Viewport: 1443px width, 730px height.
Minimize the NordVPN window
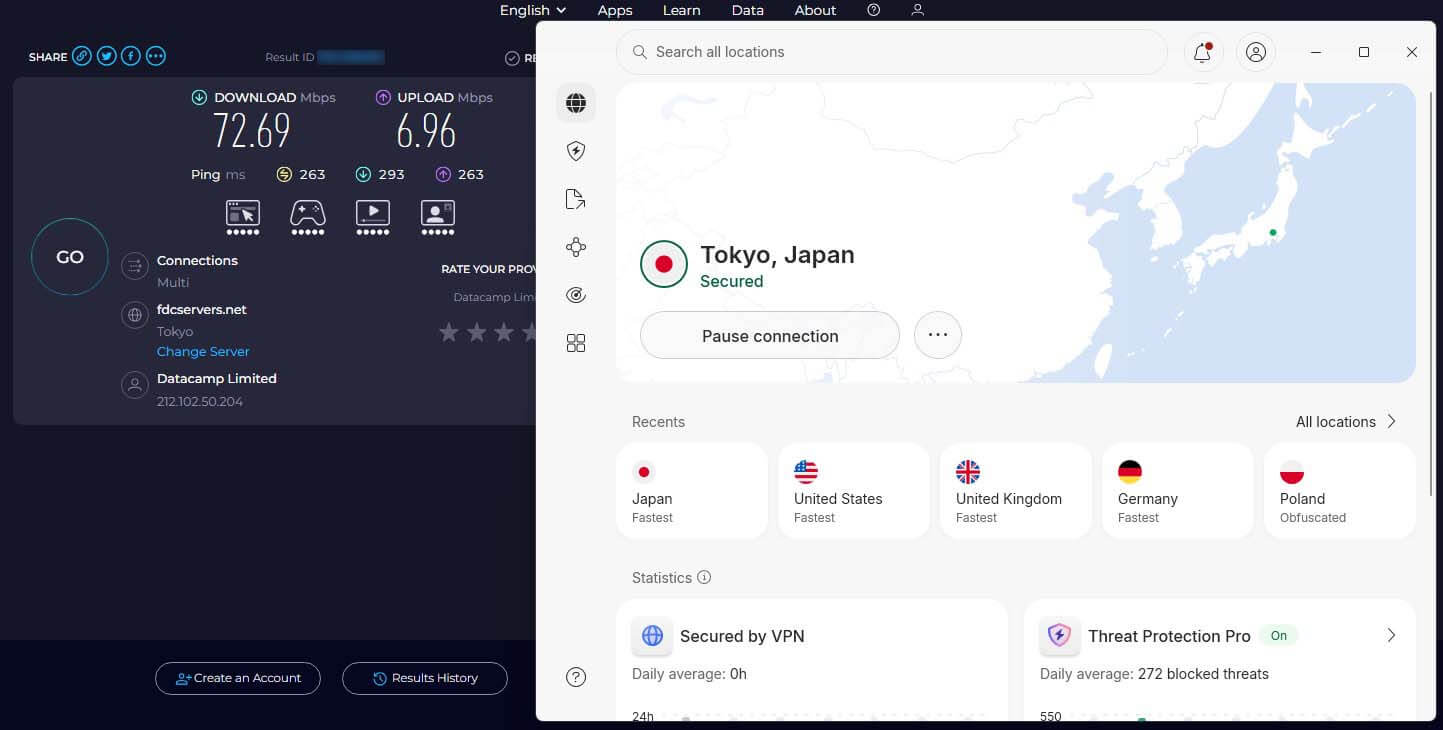click(x=1317, y=52)
